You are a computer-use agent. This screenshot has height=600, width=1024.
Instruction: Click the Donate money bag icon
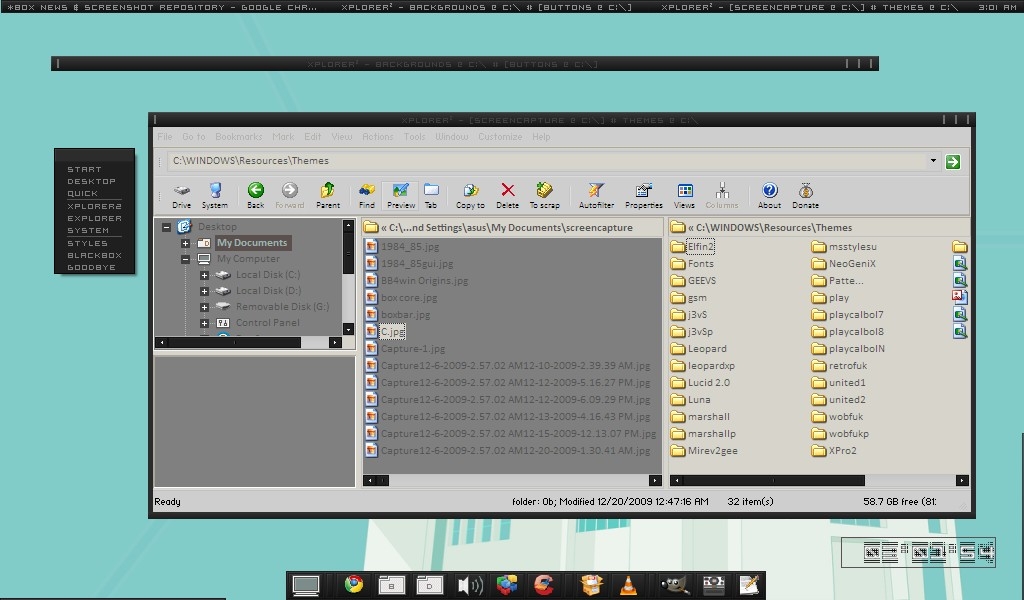tap(805, 195)
